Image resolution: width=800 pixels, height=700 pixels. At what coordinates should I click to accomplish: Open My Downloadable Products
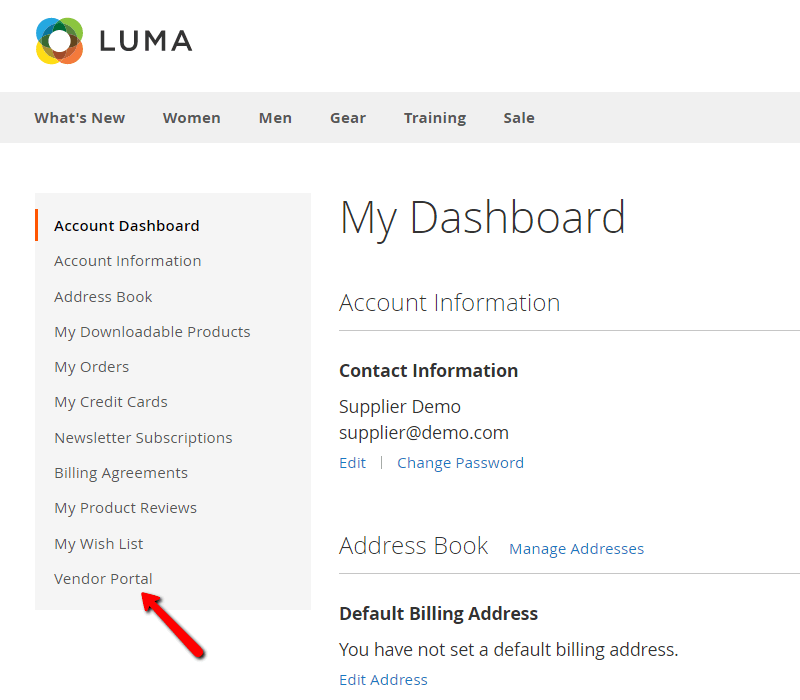tap(152, 332)
